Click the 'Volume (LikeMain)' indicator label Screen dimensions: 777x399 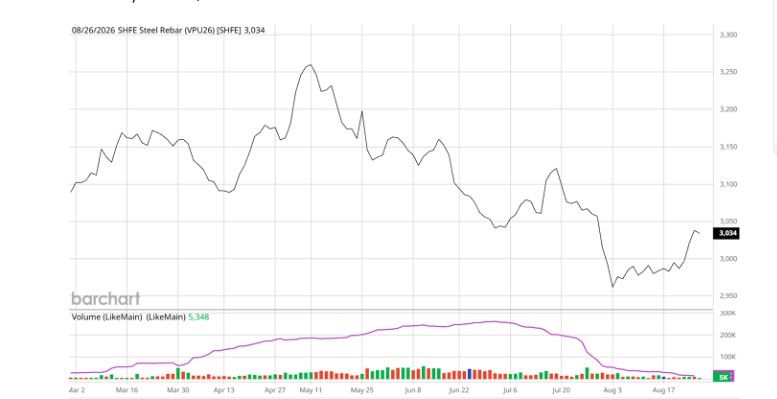click(x=107, y=317)
